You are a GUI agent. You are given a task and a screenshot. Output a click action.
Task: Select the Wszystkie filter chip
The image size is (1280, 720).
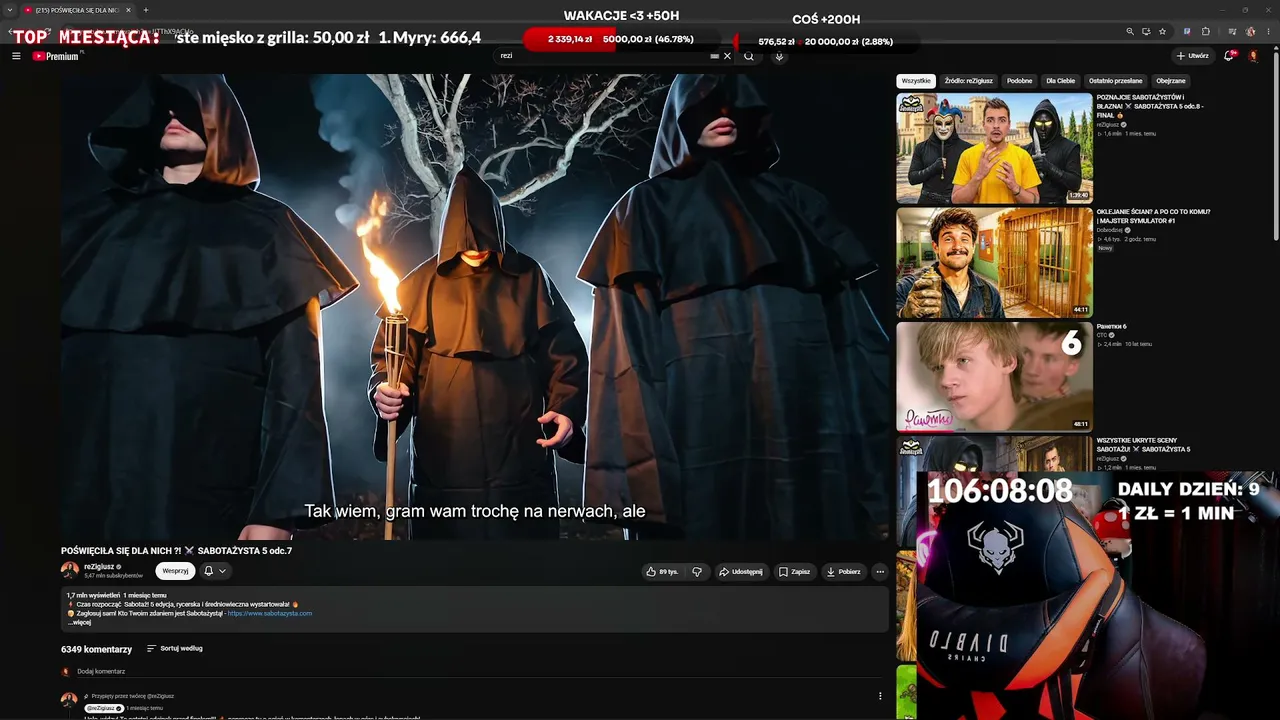[x=916, y=81]
